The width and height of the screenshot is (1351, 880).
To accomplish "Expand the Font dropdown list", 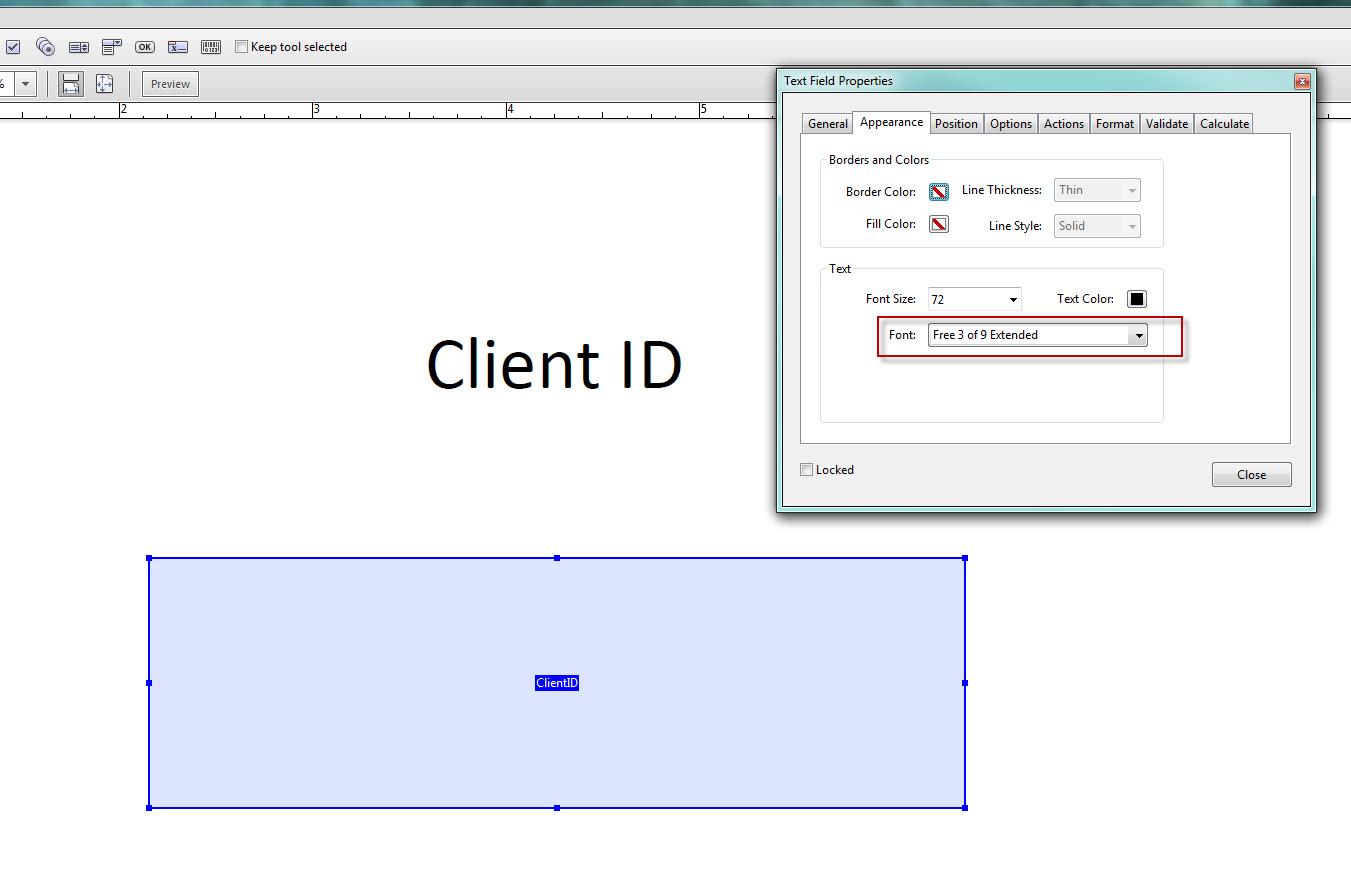I will pos(1138,336).
